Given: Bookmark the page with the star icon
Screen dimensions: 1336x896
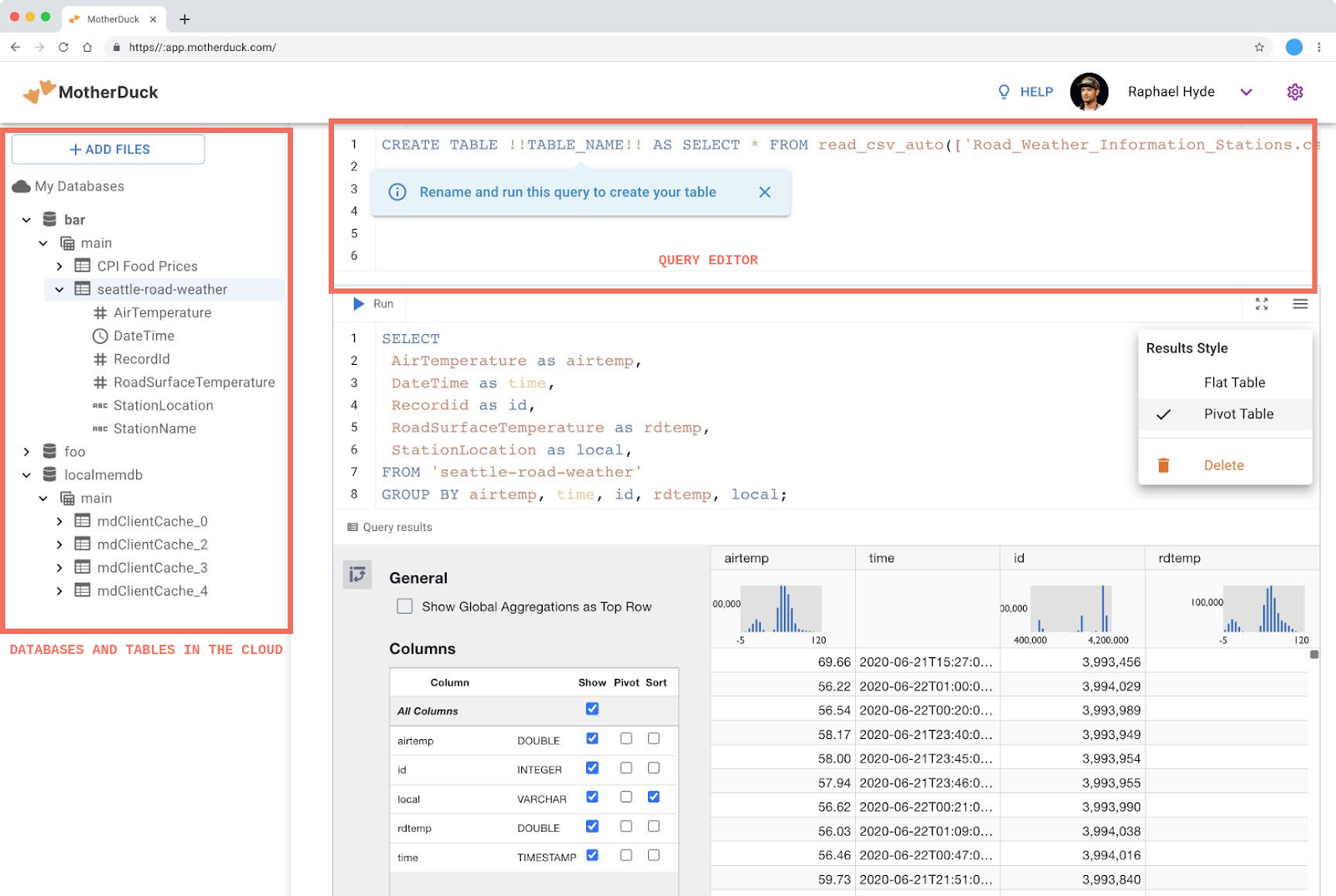Looking at the screenshot, I should pos(1259,48).
